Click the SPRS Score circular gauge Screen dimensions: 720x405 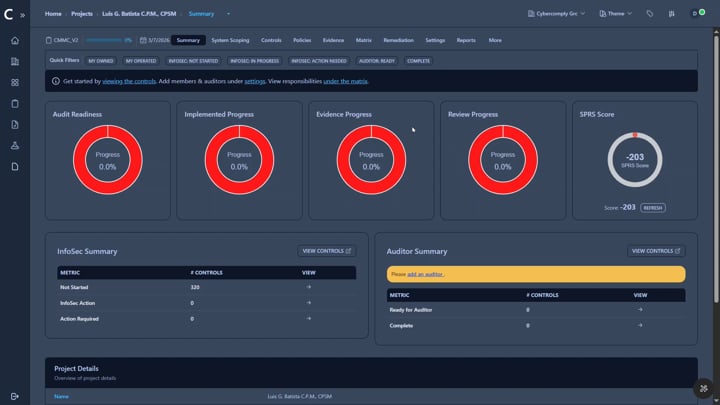point(634,159)
